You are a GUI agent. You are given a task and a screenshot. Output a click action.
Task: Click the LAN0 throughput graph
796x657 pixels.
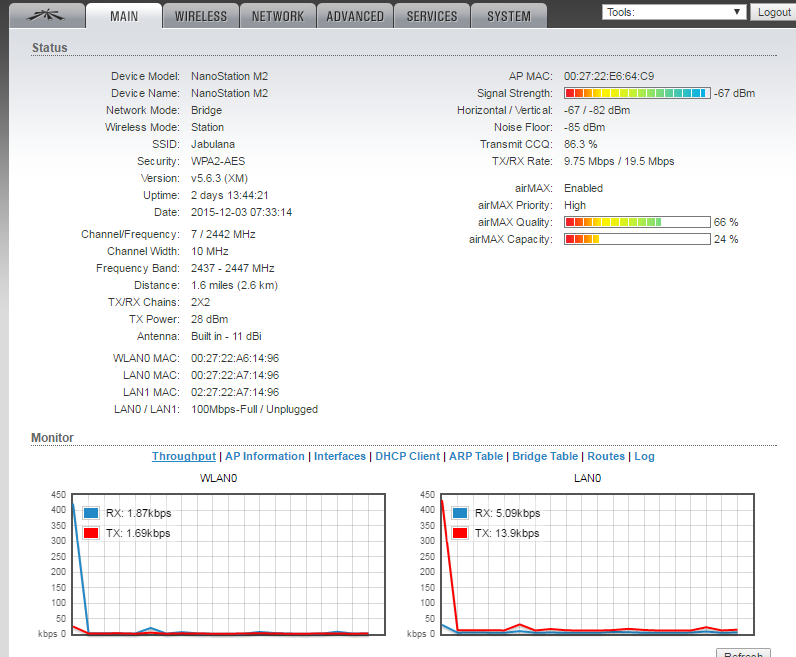(598, 564)
